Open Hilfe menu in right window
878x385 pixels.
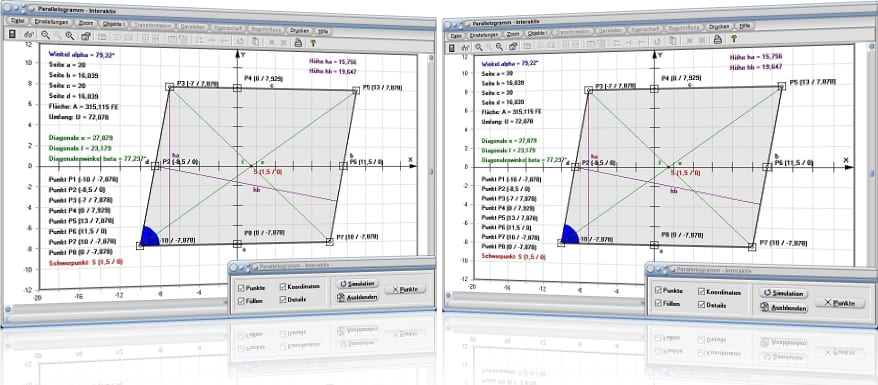(x=745, y=25)
